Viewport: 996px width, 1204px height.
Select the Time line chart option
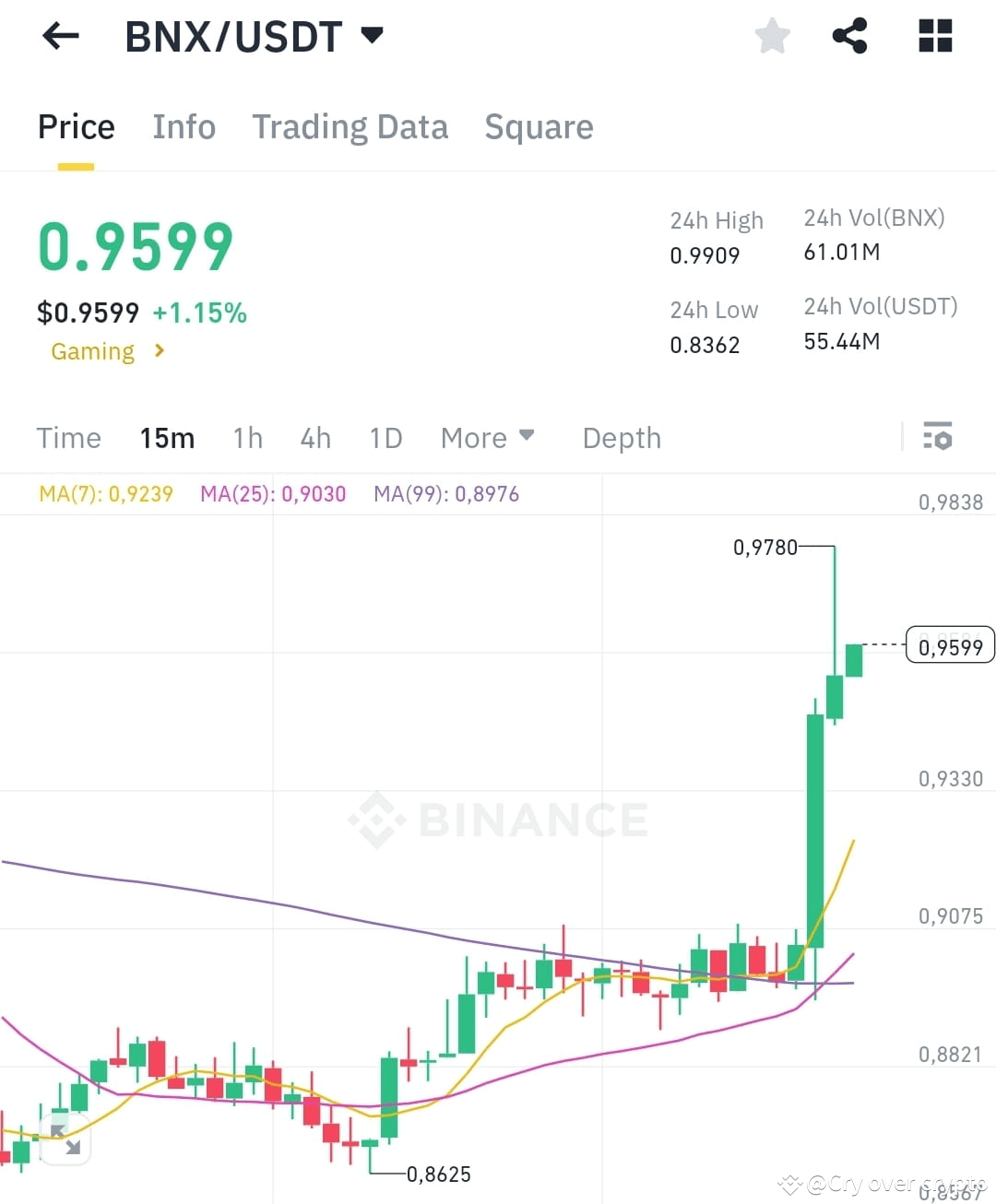68,437
